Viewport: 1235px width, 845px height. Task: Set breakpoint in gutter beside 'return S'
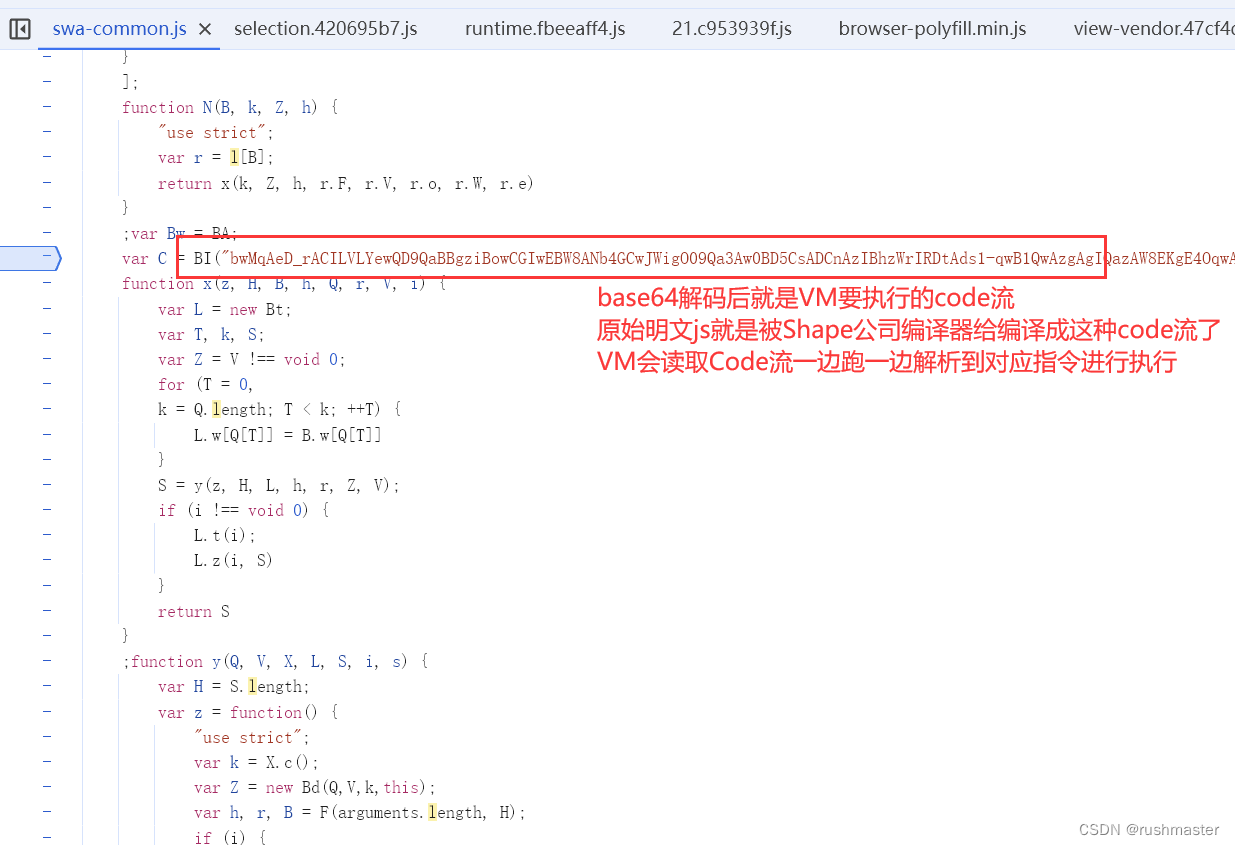pos(47,611)
